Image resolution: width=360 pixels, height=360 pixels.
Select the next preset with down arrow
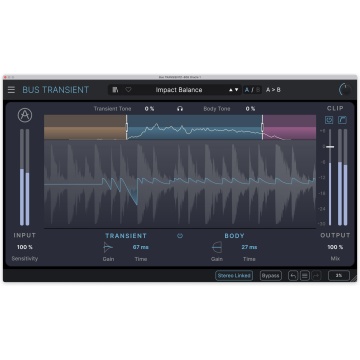(x=237, y=90)
